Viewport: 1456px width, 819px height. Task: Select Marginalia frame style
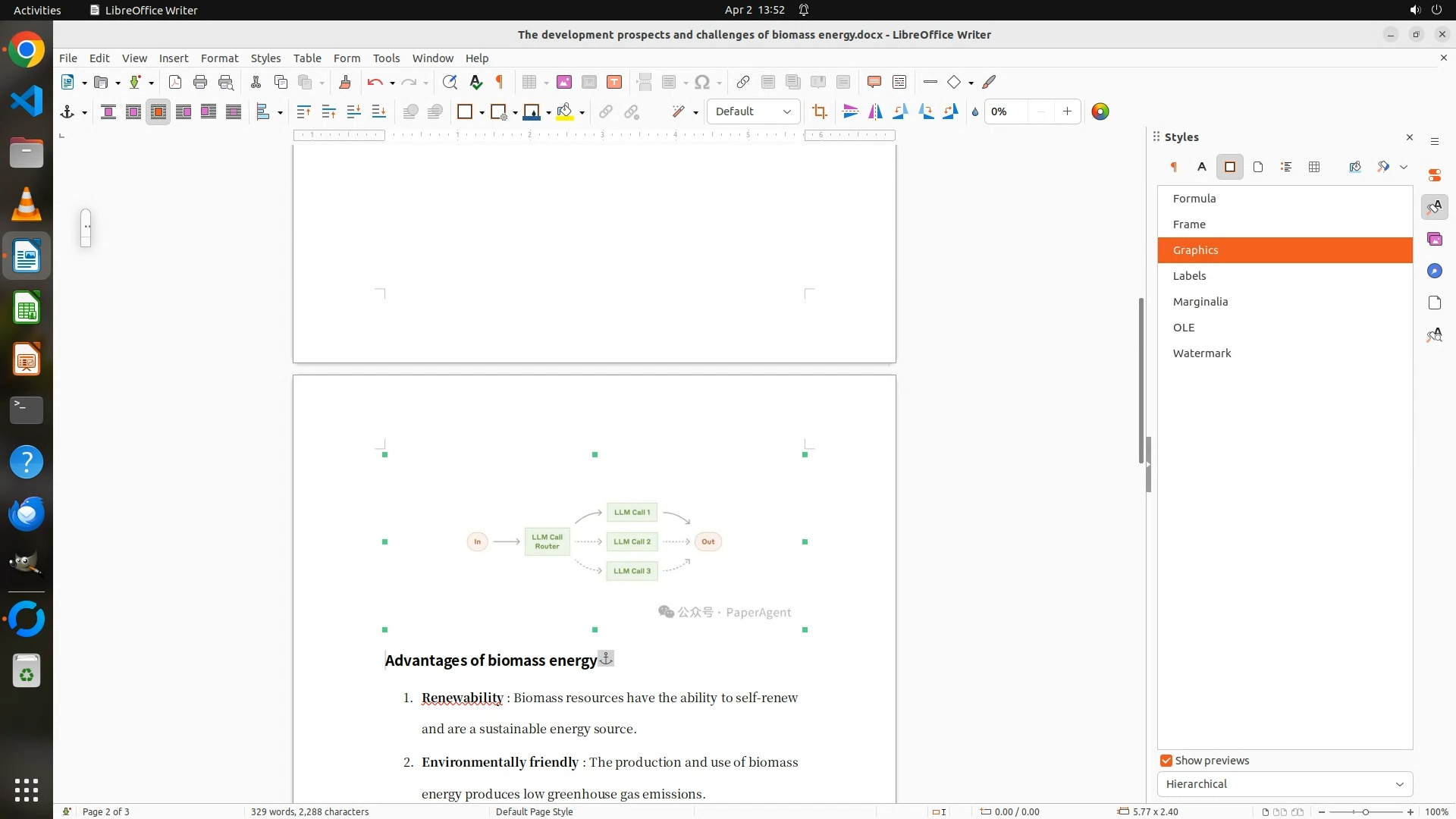point(1200,302)
